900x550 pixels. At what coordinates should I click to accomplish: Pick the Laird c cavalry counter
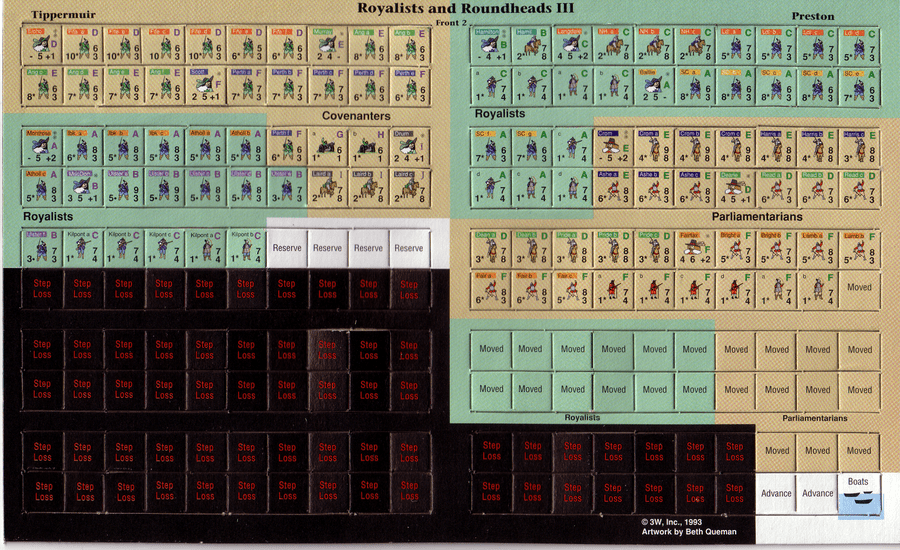(x=409, y=187)
